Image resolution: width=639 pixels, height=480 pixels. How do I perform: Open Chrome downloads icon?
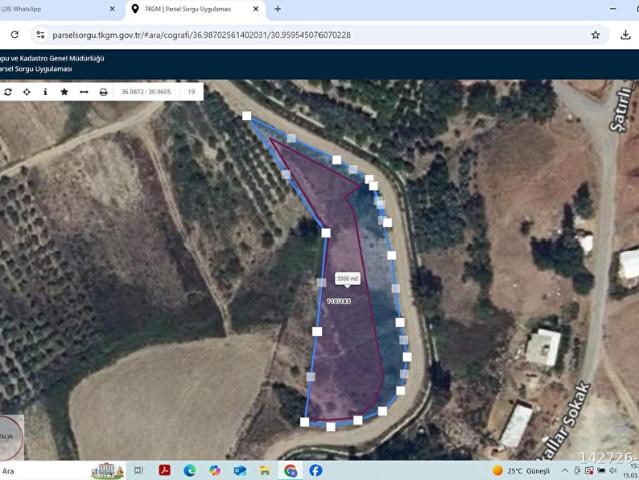(624, 34)
